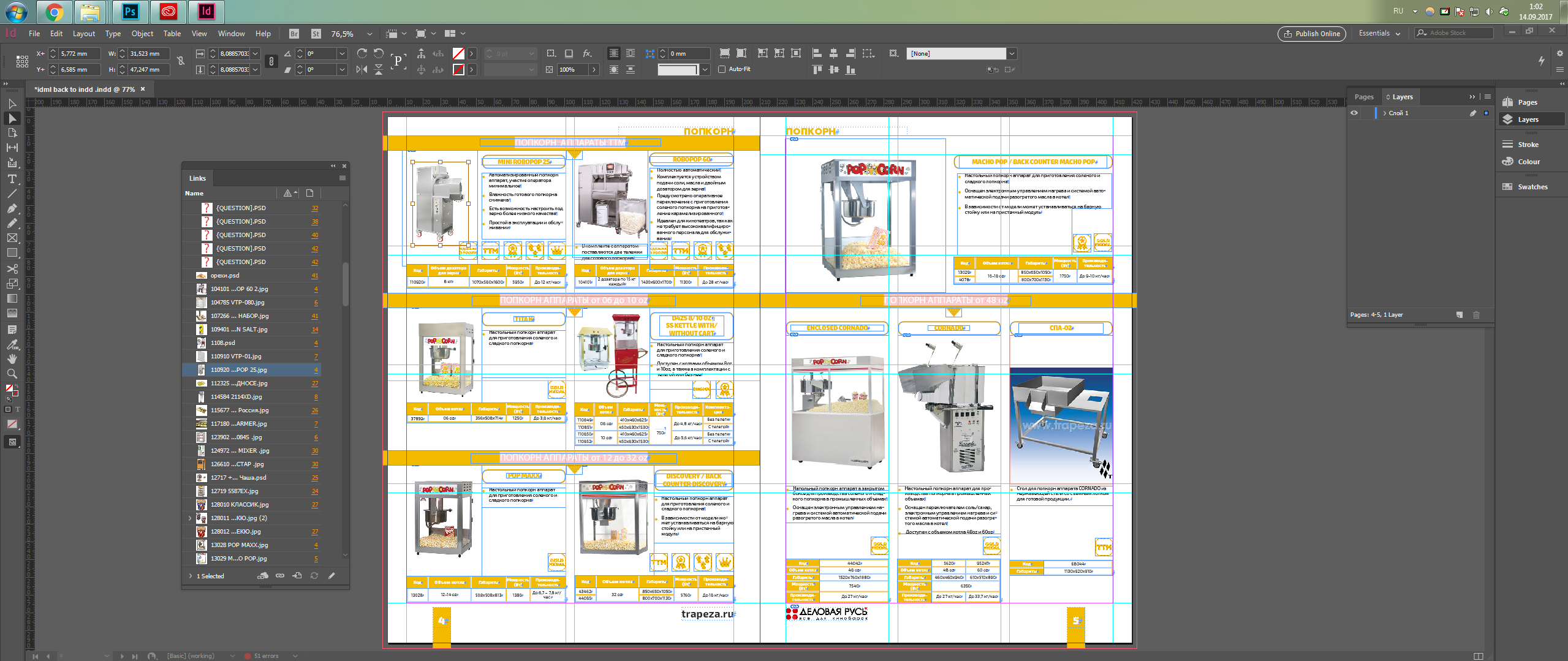
Task: Open the rotation angle dropdown
Action: pyautogui.click(x=343, y=53)
